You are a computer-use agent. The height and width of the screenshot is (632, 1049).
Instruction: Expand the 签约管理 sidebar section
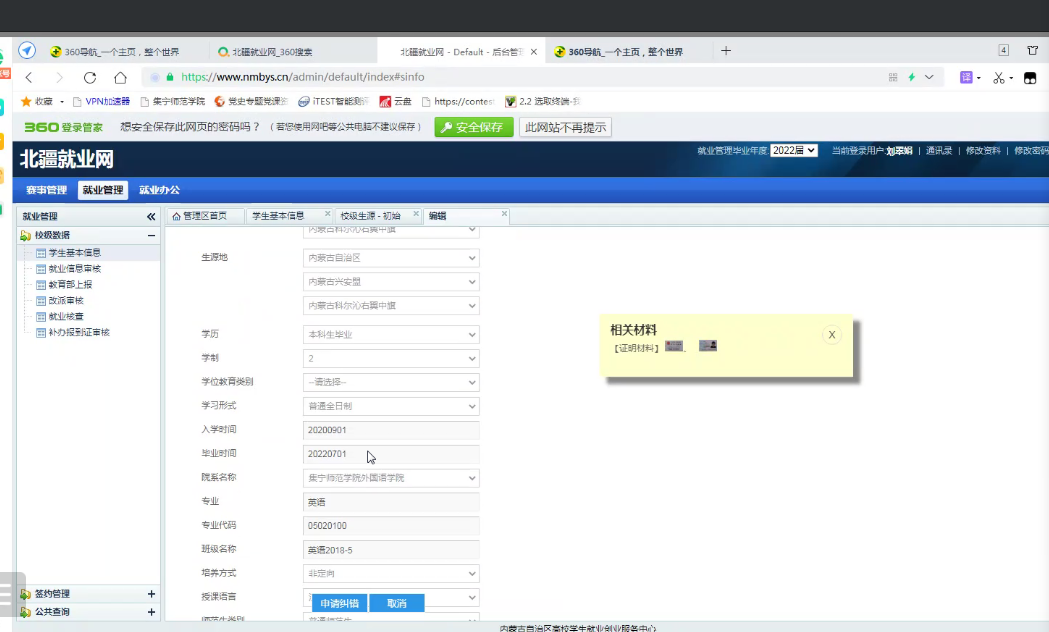[x=151, y=594]
